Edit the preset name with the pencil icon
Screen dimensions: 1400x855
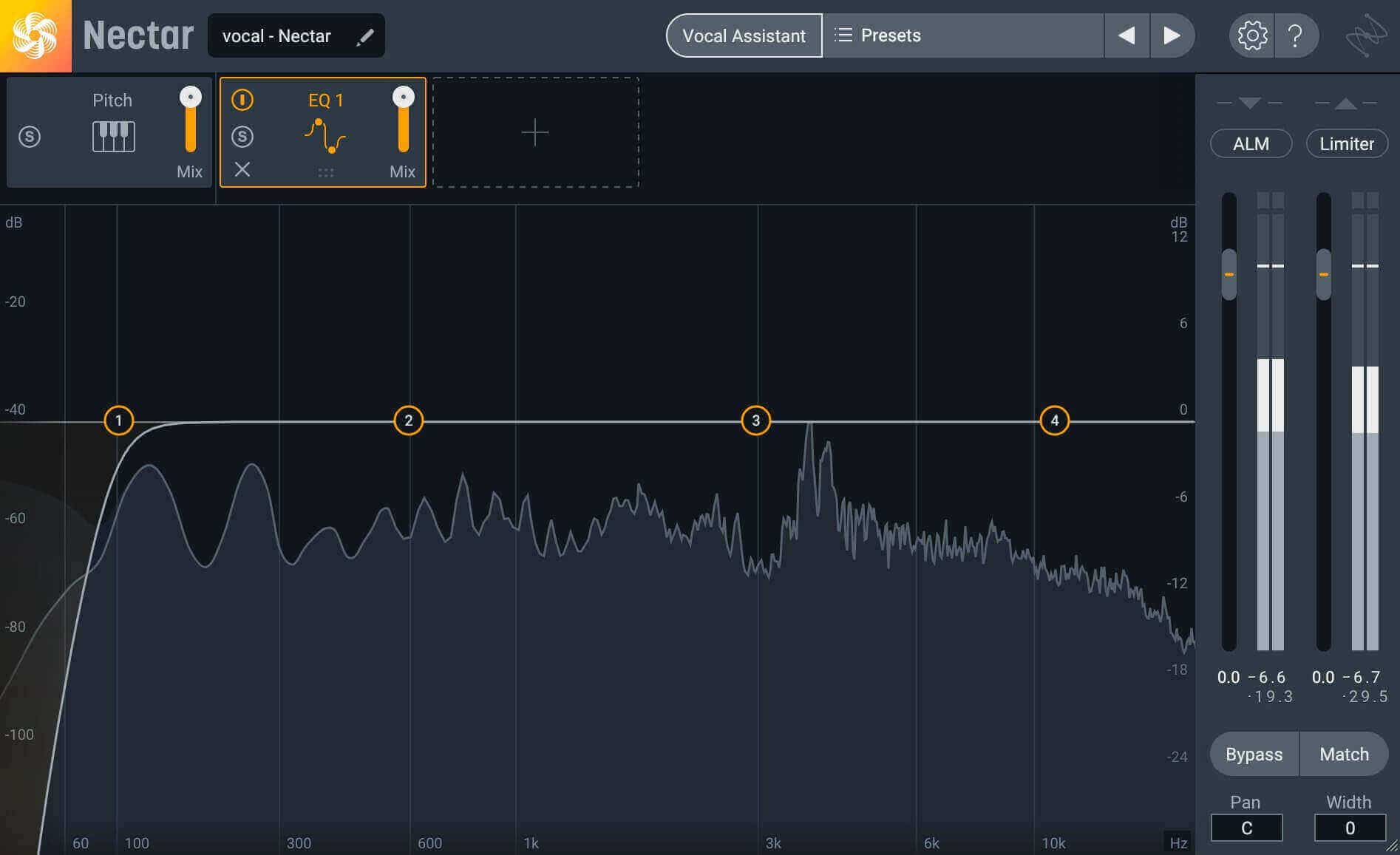click(365, 37)
